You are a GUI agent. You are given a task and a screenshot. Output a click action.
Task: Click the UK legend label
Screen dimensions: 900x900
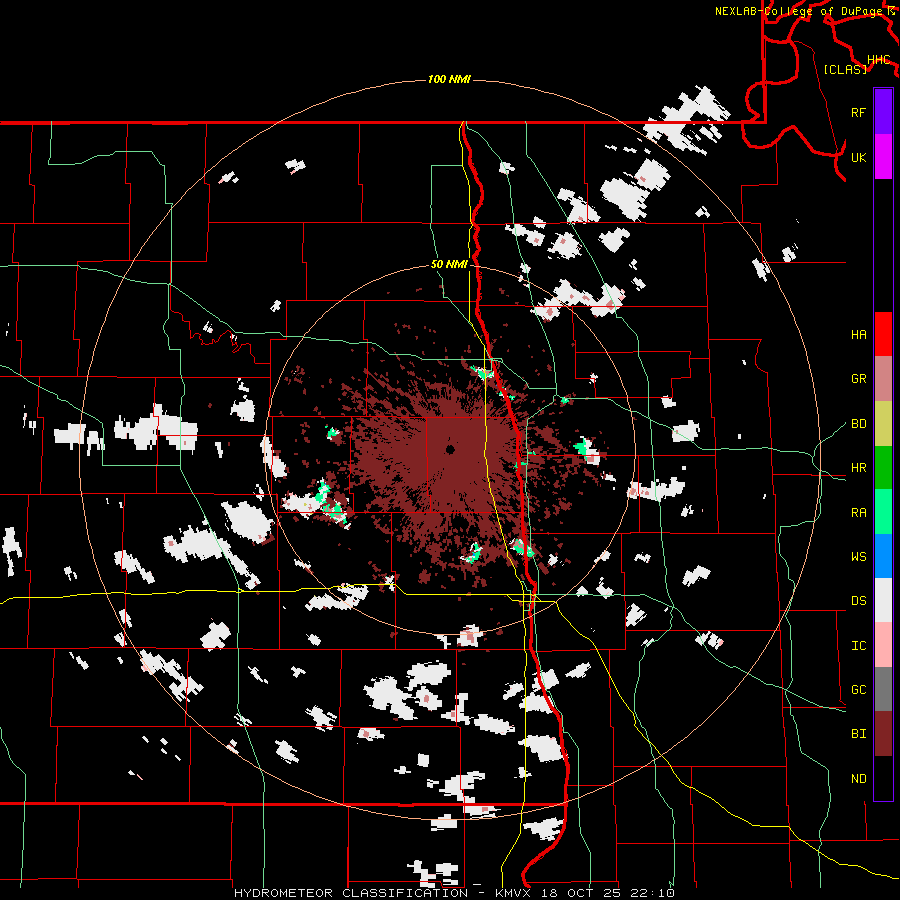[858, 158]
